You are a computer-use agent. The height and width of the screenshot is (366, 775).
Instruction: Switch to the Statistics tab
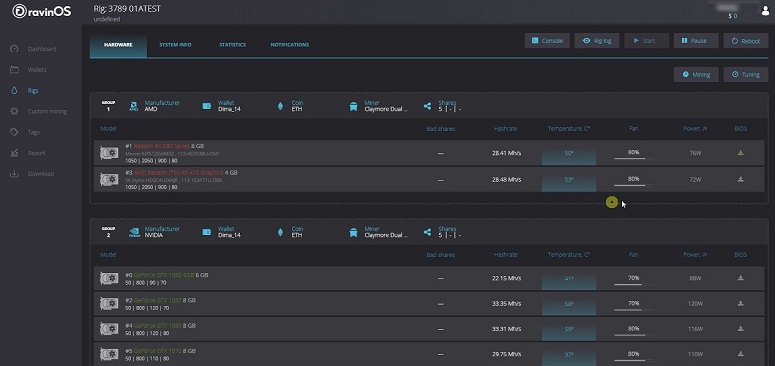pyautogui.click(x=232, y=44)
